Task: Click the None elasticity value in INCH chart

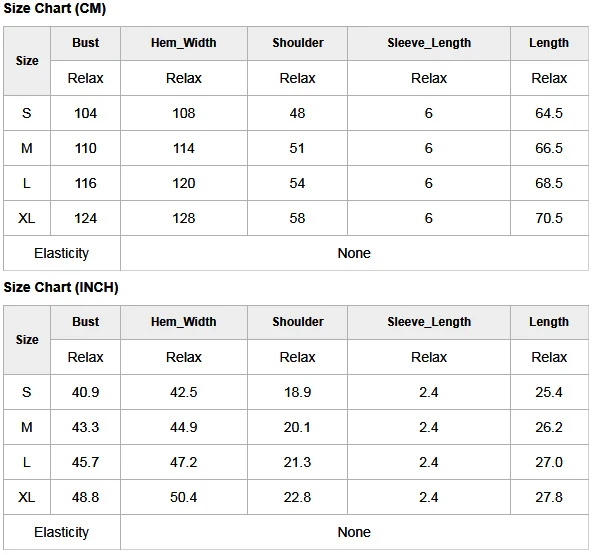Action: point(354,532)
